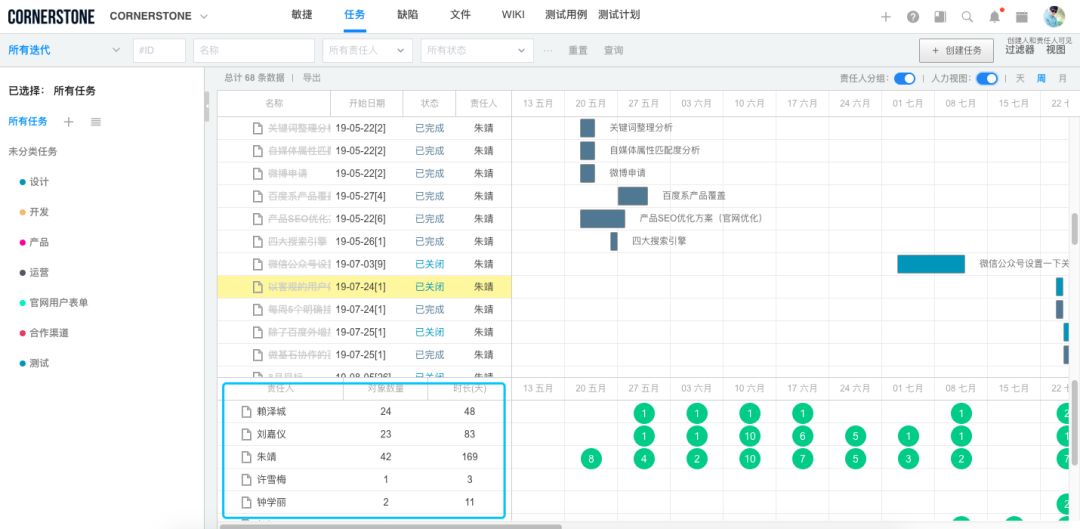This screenshot has width=1080, height=529.
Task: Click the 名称 search input field
Action: [254, 50]
